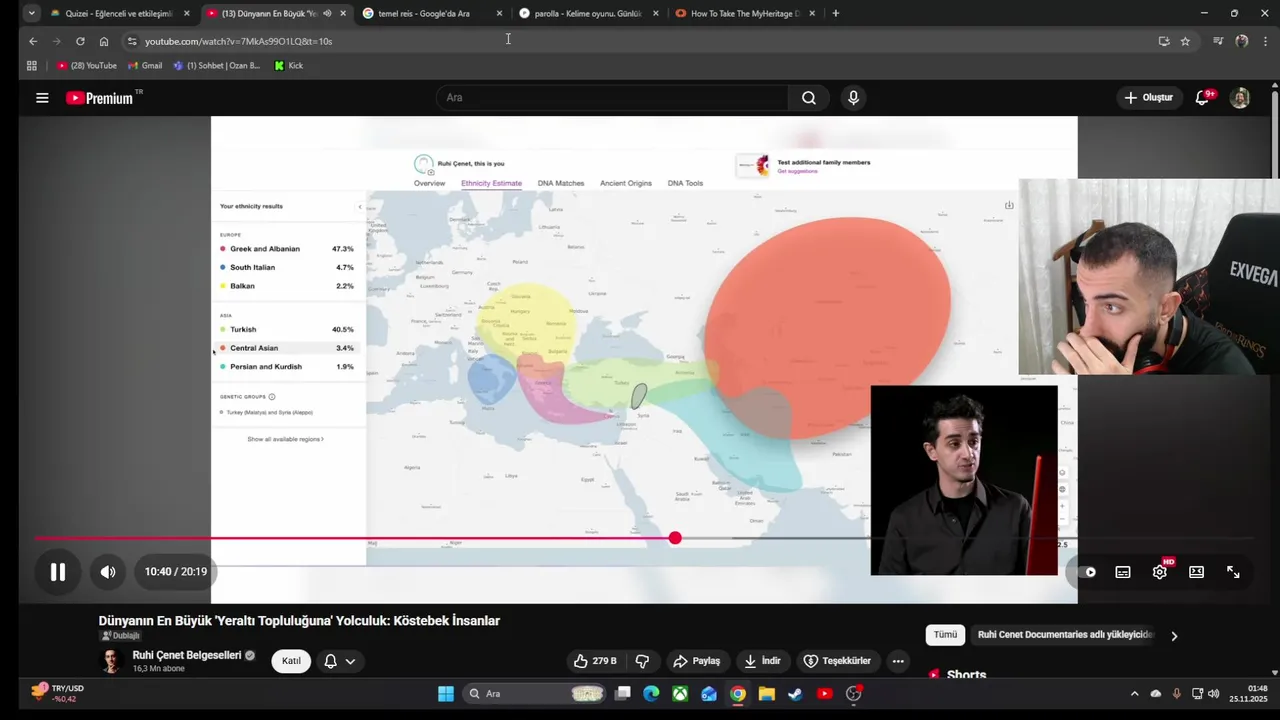Open the tab search dropdown

point(31,13)
